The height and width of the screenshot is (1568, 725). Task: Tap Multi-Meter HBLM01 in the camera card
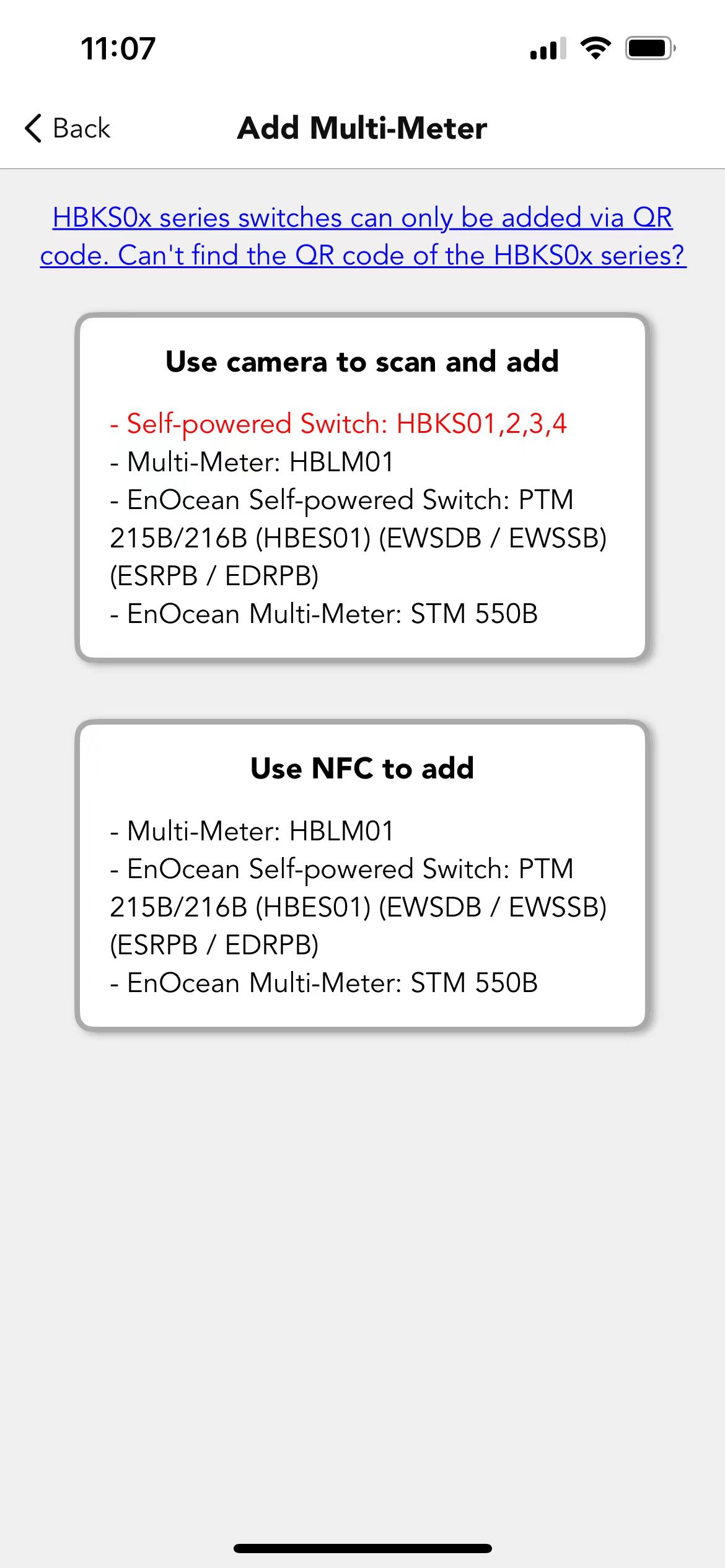(252, 462)
